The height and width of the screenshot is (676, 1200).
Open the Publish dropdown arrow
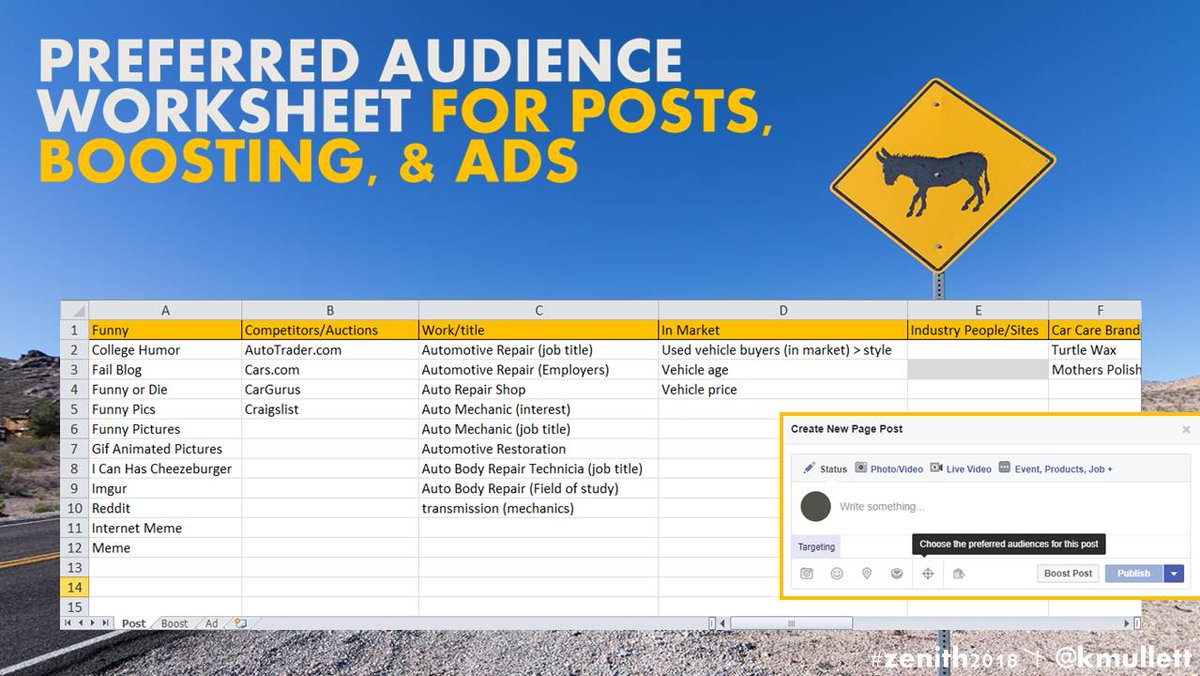pyautogui.click(x=1174, y=573)
